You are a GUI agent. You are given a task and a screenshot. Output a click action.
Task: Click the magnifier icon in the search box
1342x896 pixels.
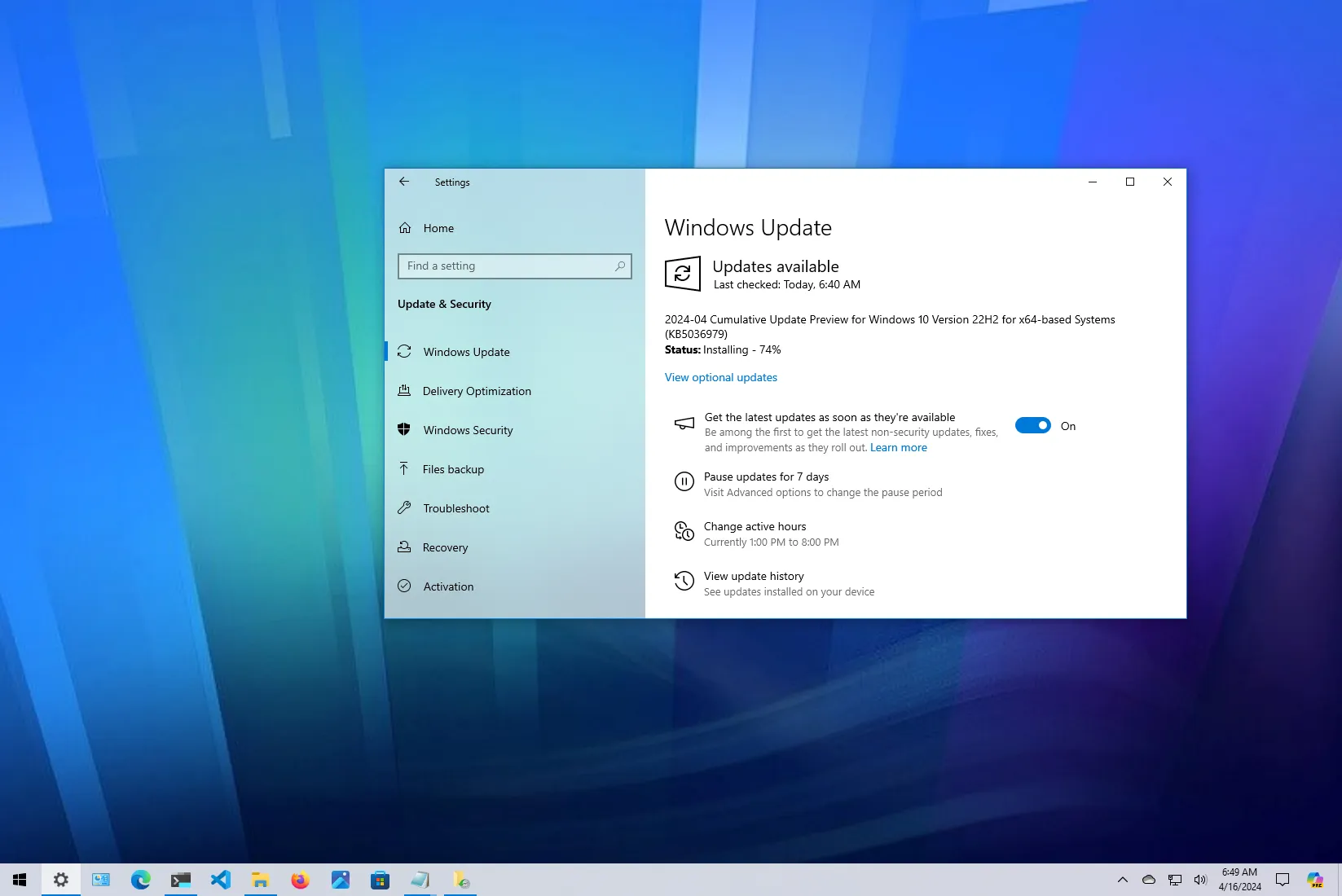click(620, 266)
